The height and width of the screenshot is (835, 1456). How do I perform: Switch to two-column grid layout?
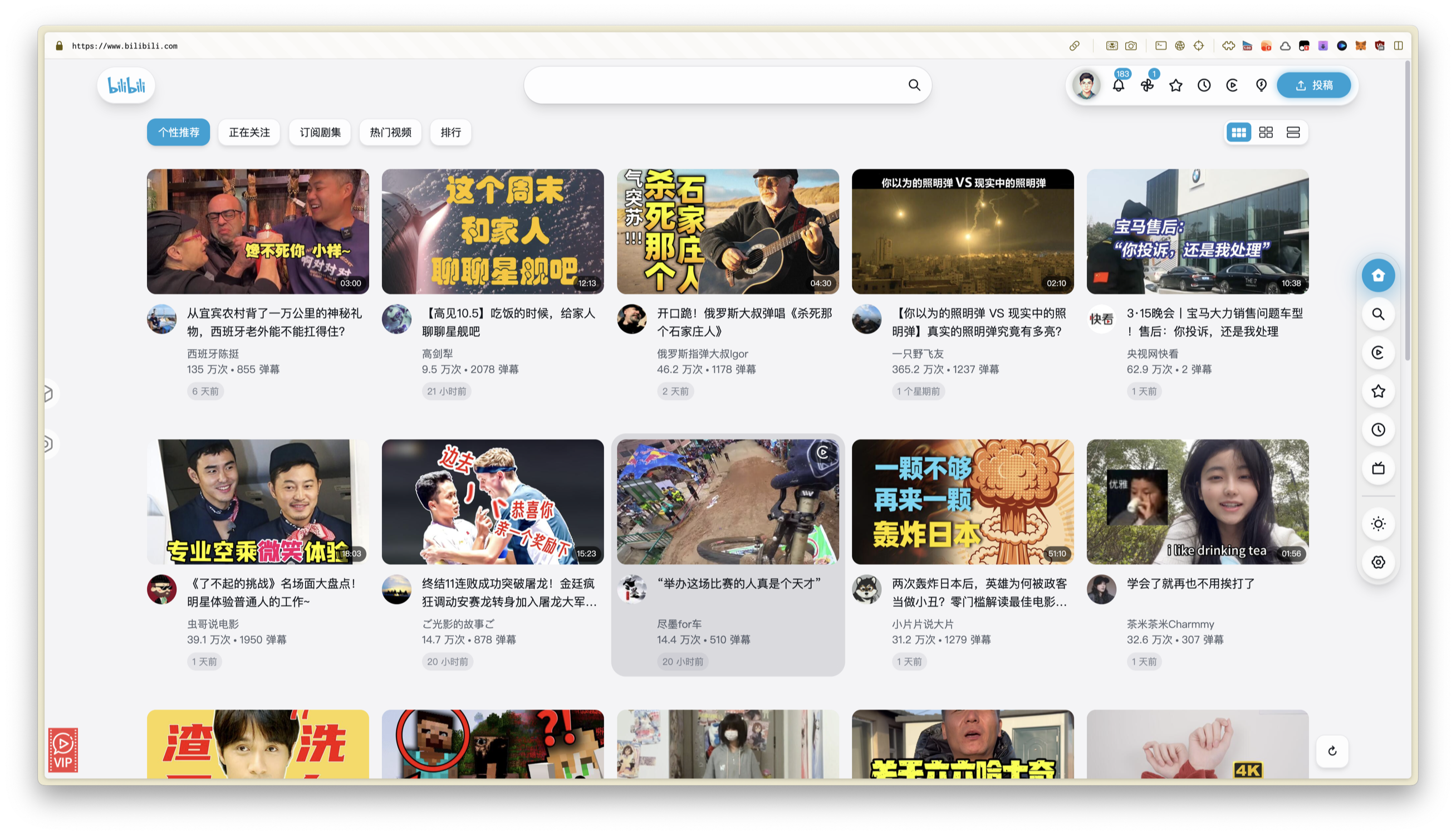click(x=1266, y=133)
